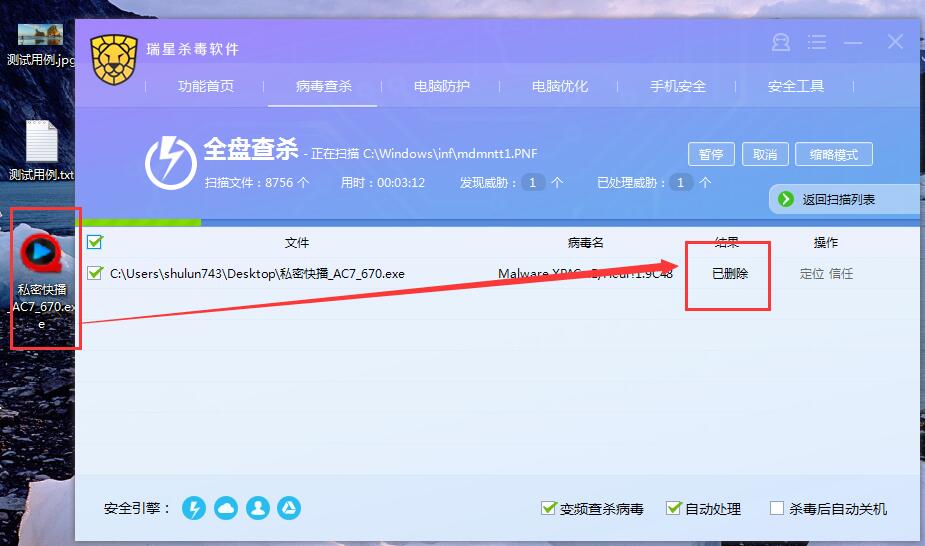This screenshot has height=546, width=925.
Task: Go to 安全工具 tab
Action: point(796,86)
